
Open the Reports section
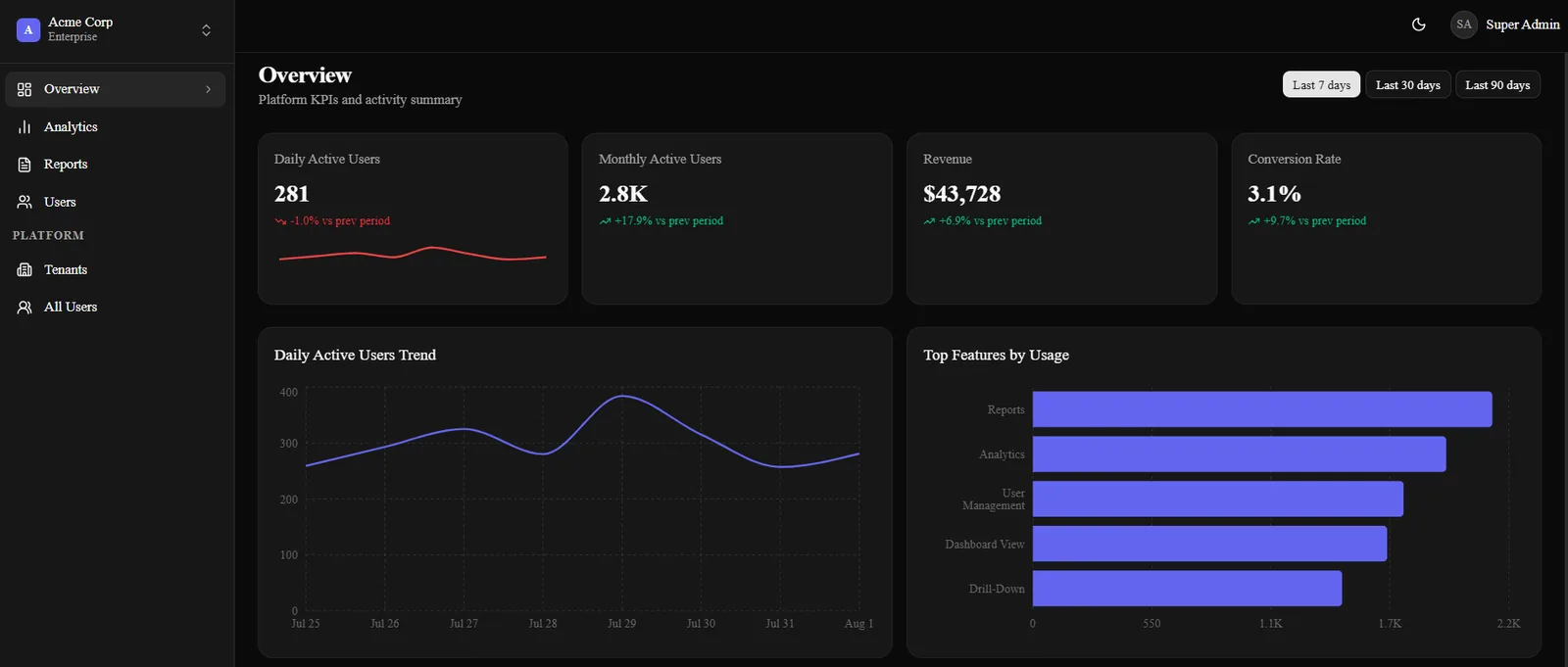(x=116, y=165)
